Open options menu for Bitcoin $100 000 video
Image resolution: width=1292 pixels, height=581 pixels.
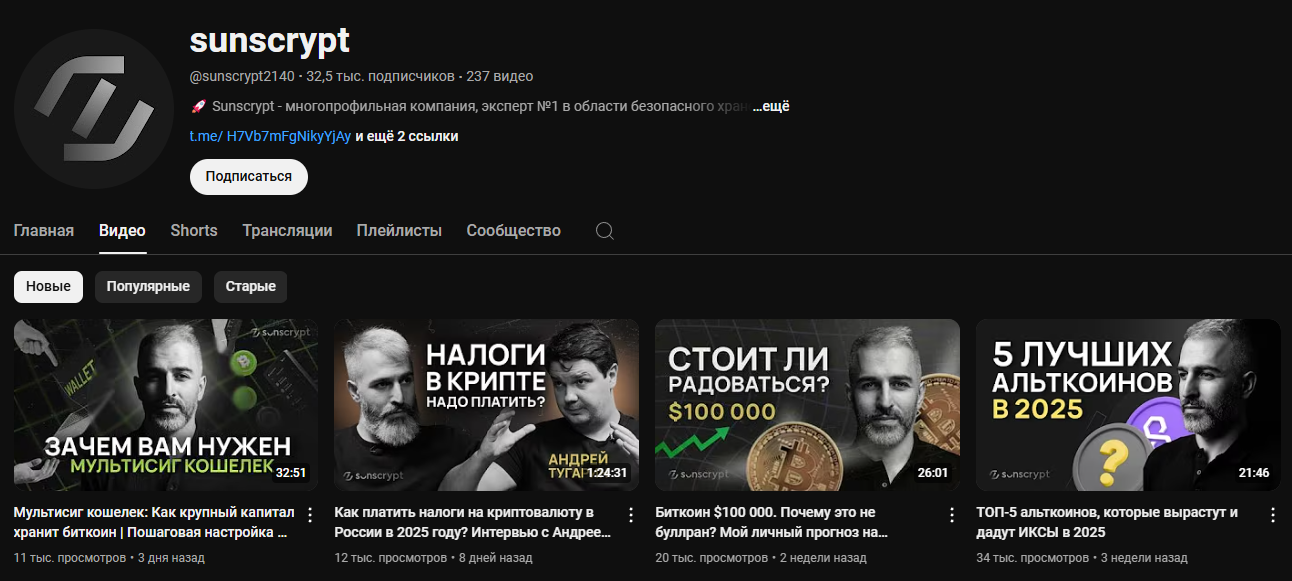[952, 515]
